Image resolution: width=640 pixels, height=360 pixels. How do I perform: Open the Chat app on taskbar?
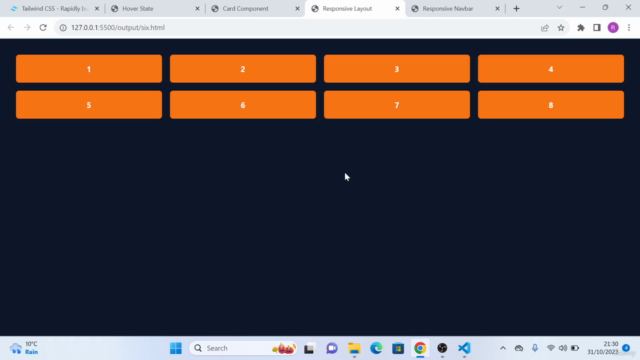click(332, 348)
